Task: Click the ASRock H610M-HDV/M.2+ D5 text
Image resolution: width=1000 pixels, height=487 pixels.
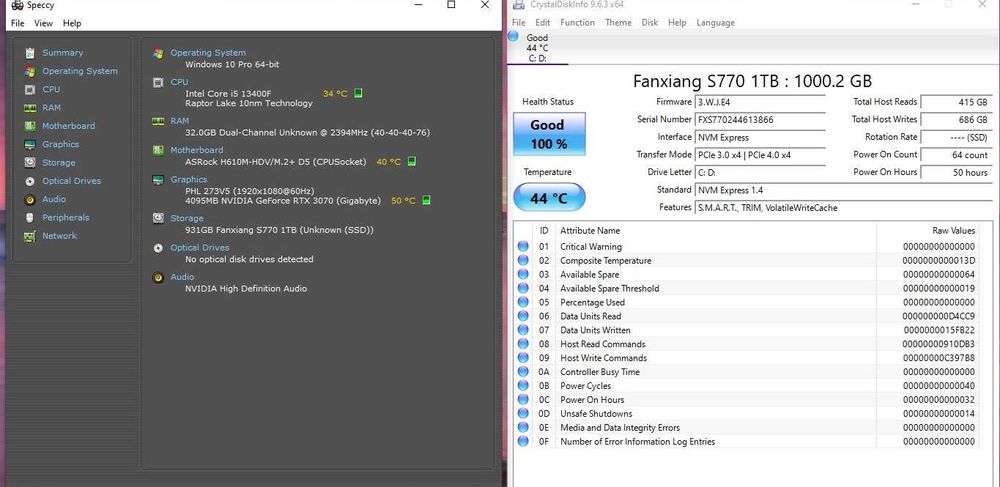Action: [276, 162]
